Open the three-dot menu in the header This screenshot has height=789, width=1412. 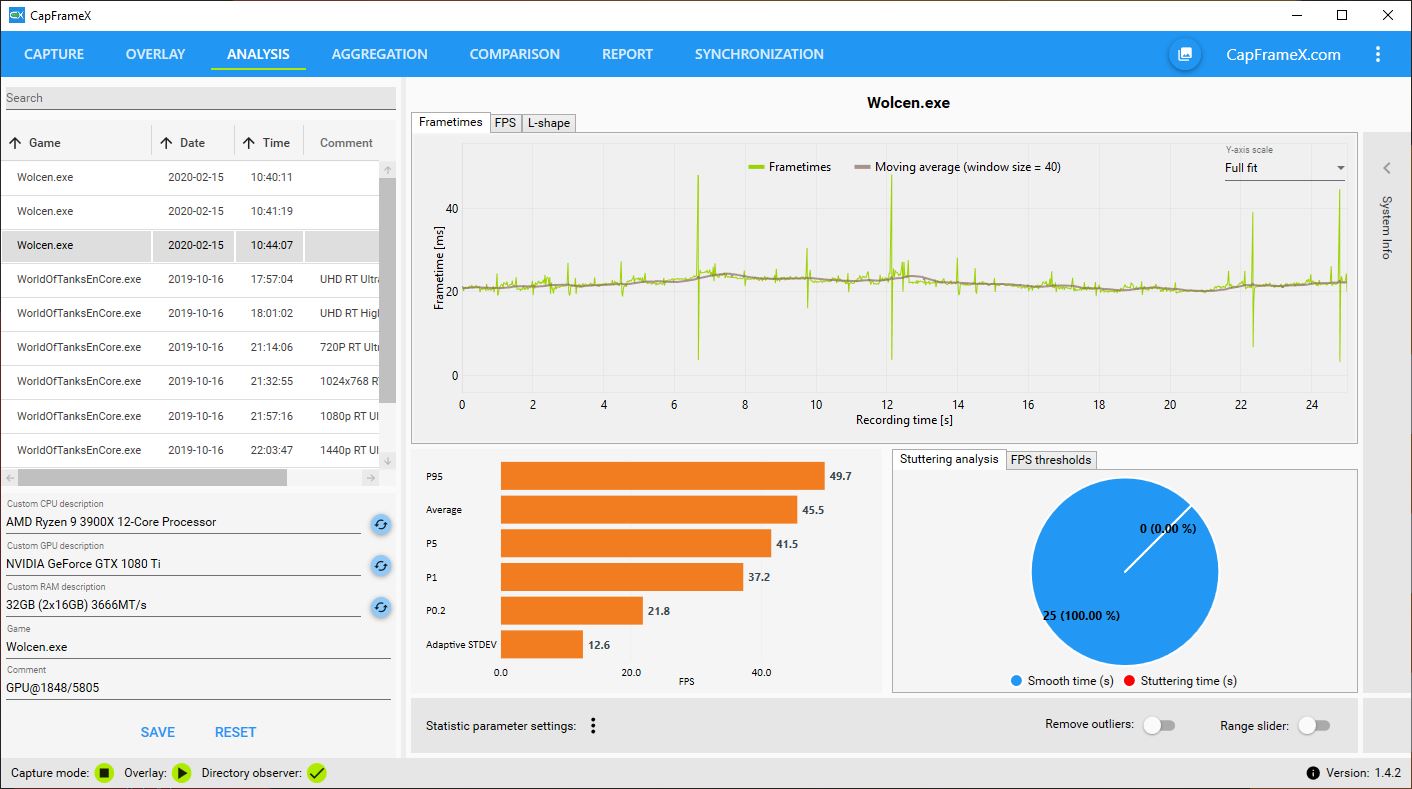(1378, 54)
